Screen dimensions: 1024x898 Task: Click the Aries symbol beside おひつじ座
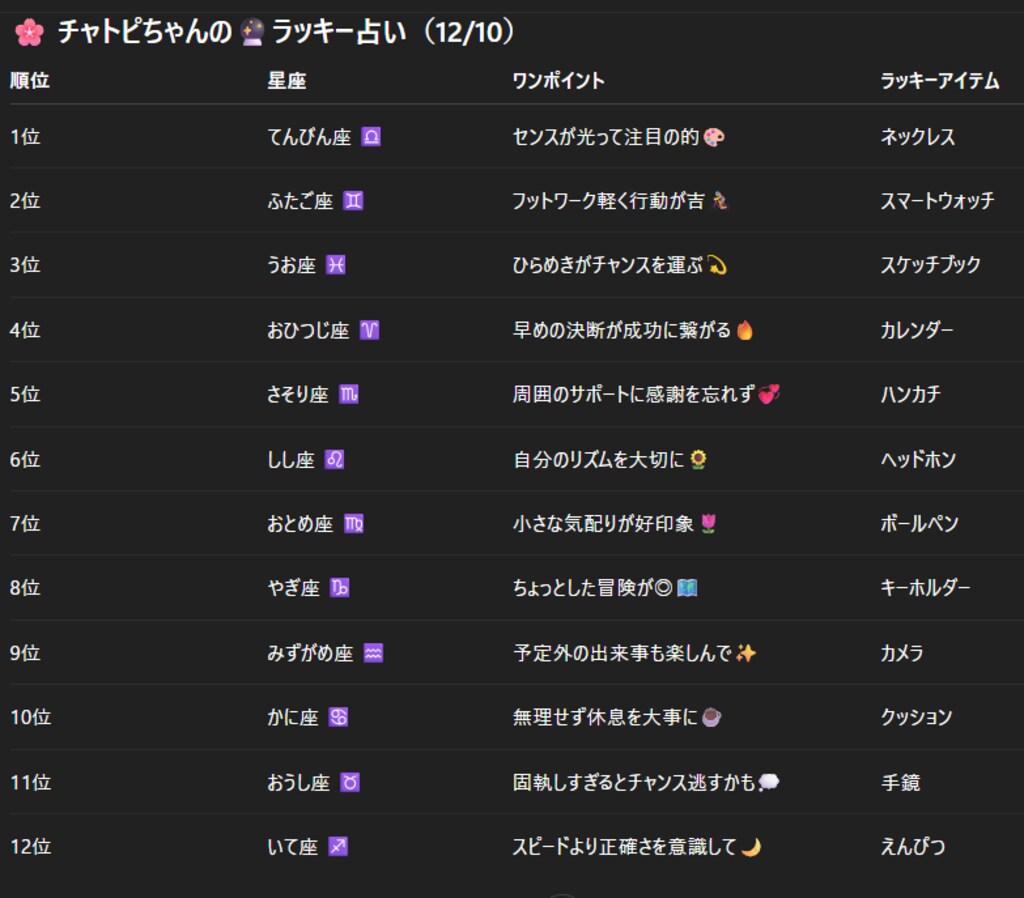[370, 330]
